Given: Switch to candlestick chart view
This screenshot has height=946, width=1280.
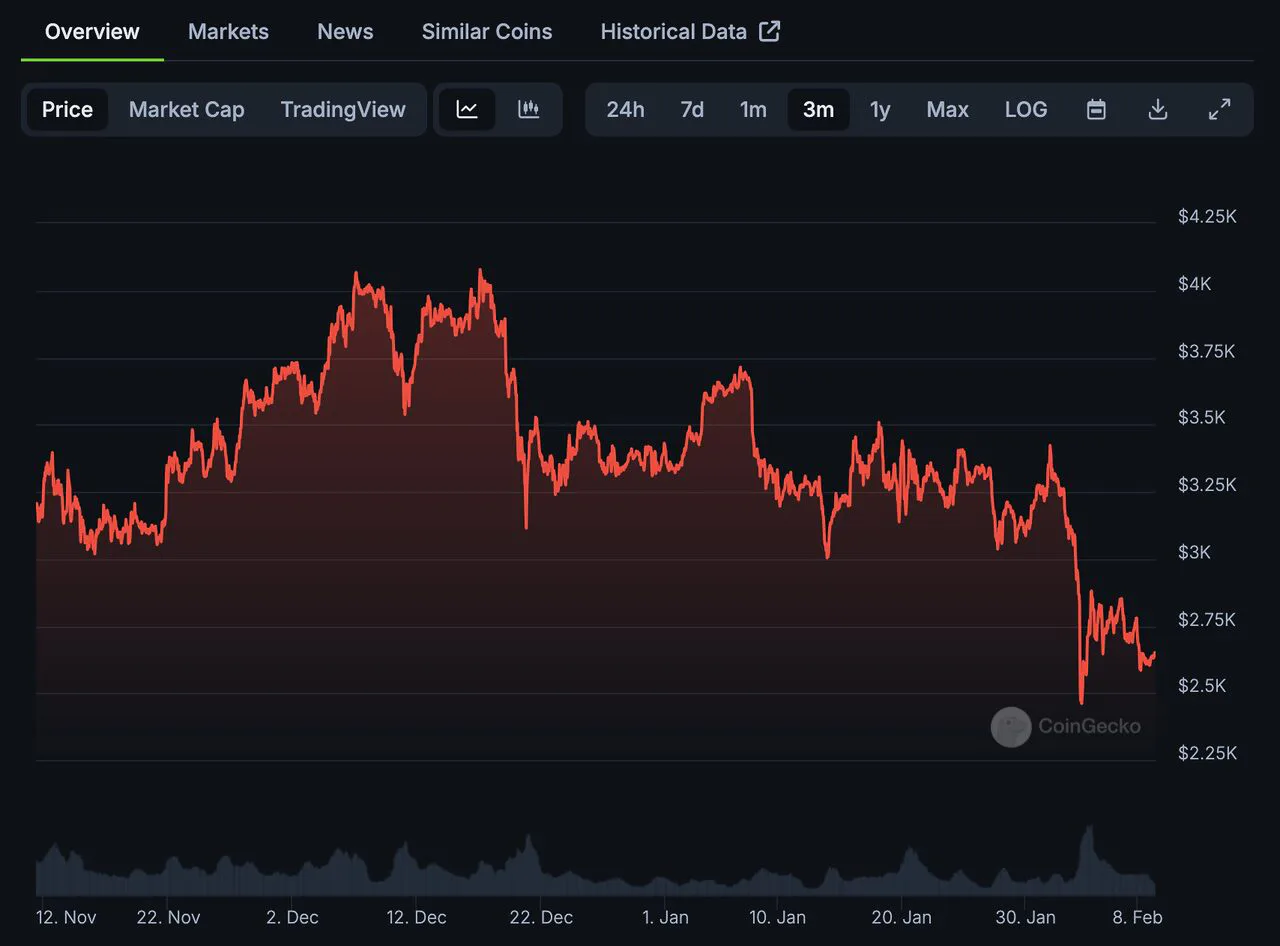Looking at the screenshot, I should [x=529, y=110].
